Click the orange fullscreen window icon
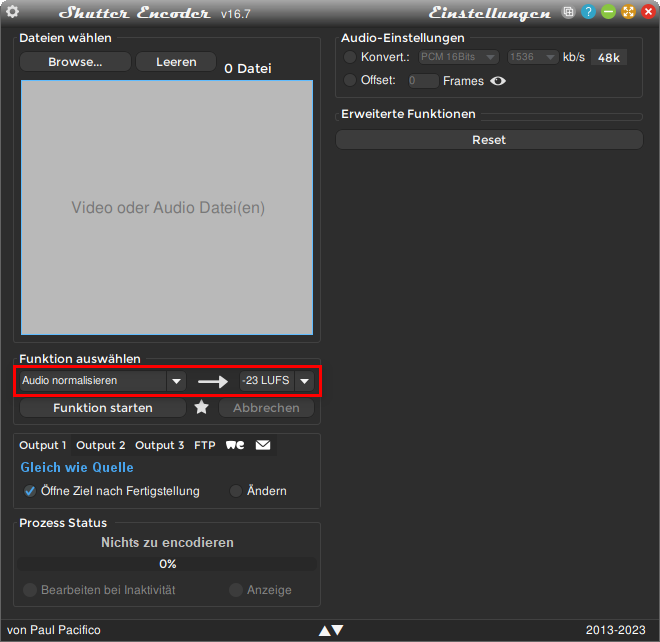The height and width of the screenshot is (642, 660). pos(628,12)
